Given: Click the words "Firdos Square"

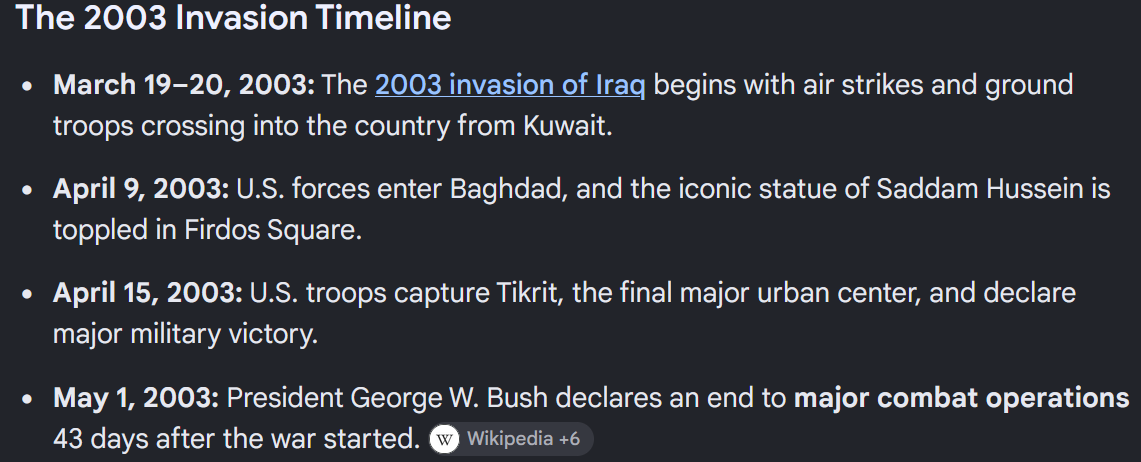Looking at the screenshot, I should tap(273, 230).
